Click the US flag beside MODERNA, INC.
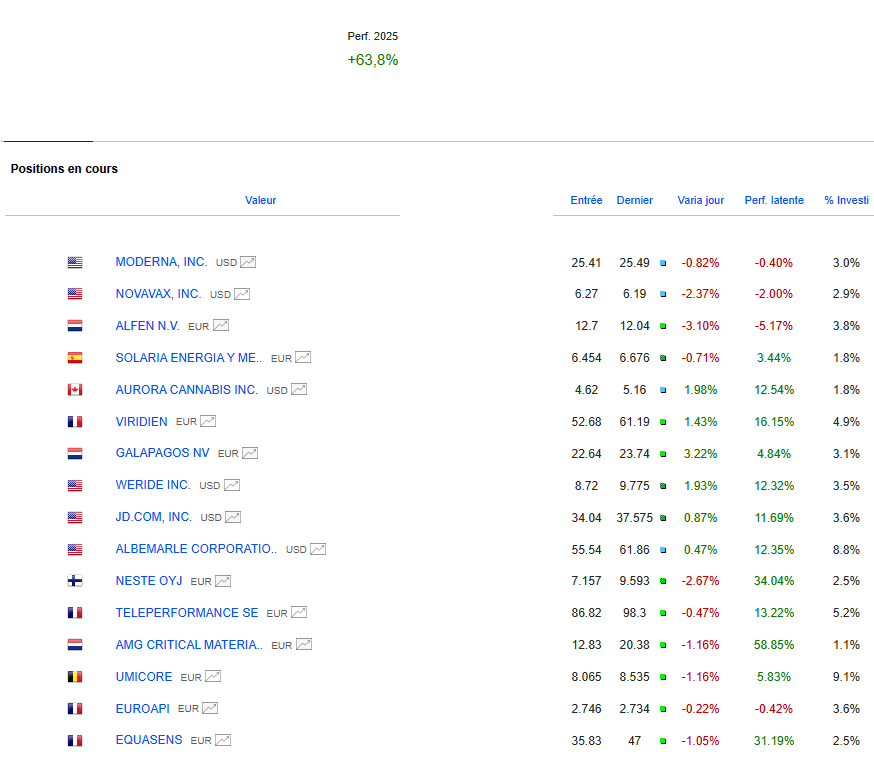This screenshot has height=760, width=874. (75, 263)
